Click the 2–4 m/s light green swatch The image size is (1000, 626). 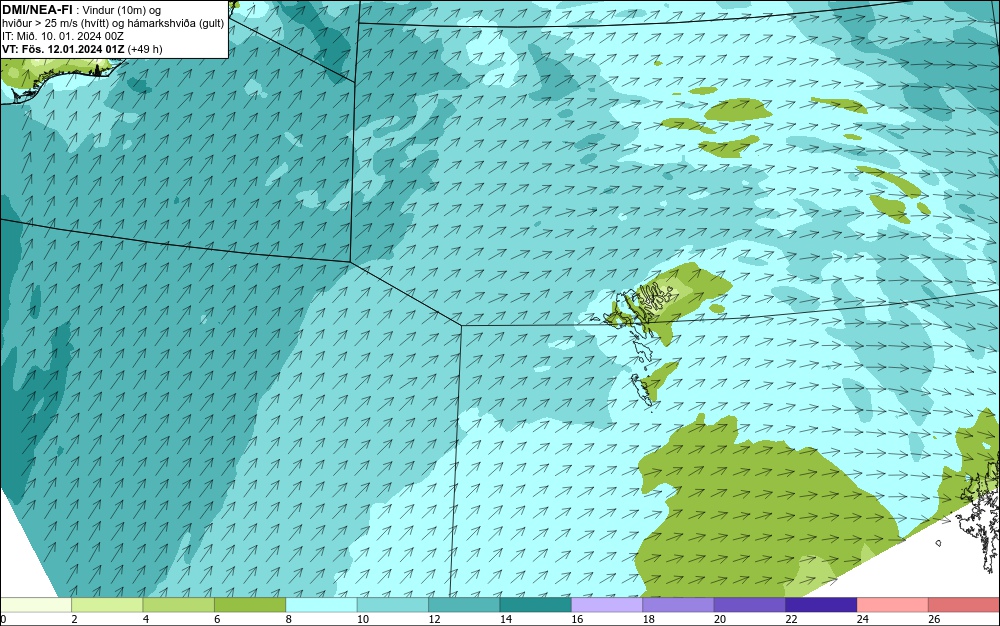click(107, 605)
